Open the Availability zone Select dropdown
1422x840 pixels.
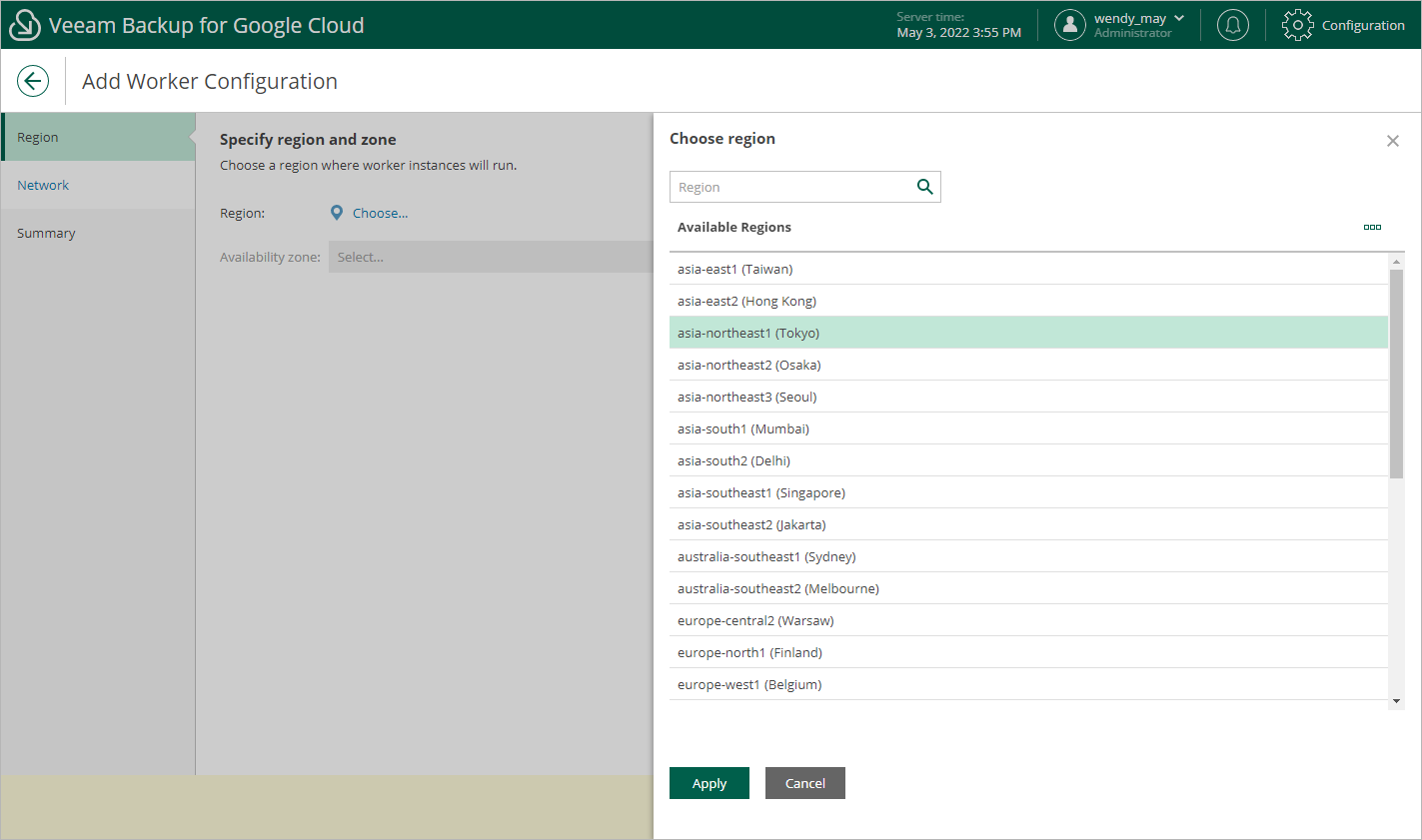click(491, 257)
